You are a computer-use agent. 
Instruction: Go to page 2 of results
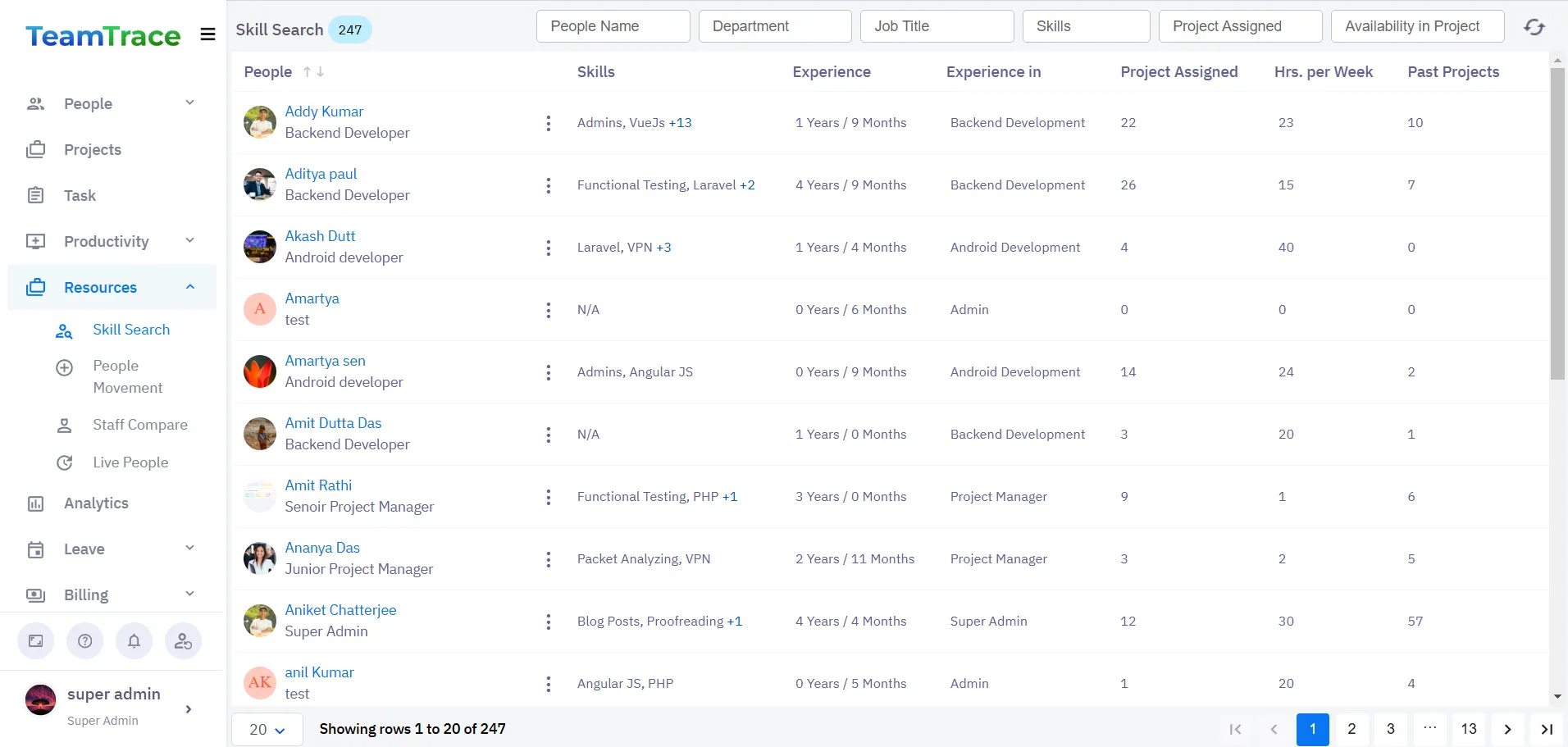tap(1351, 729)
